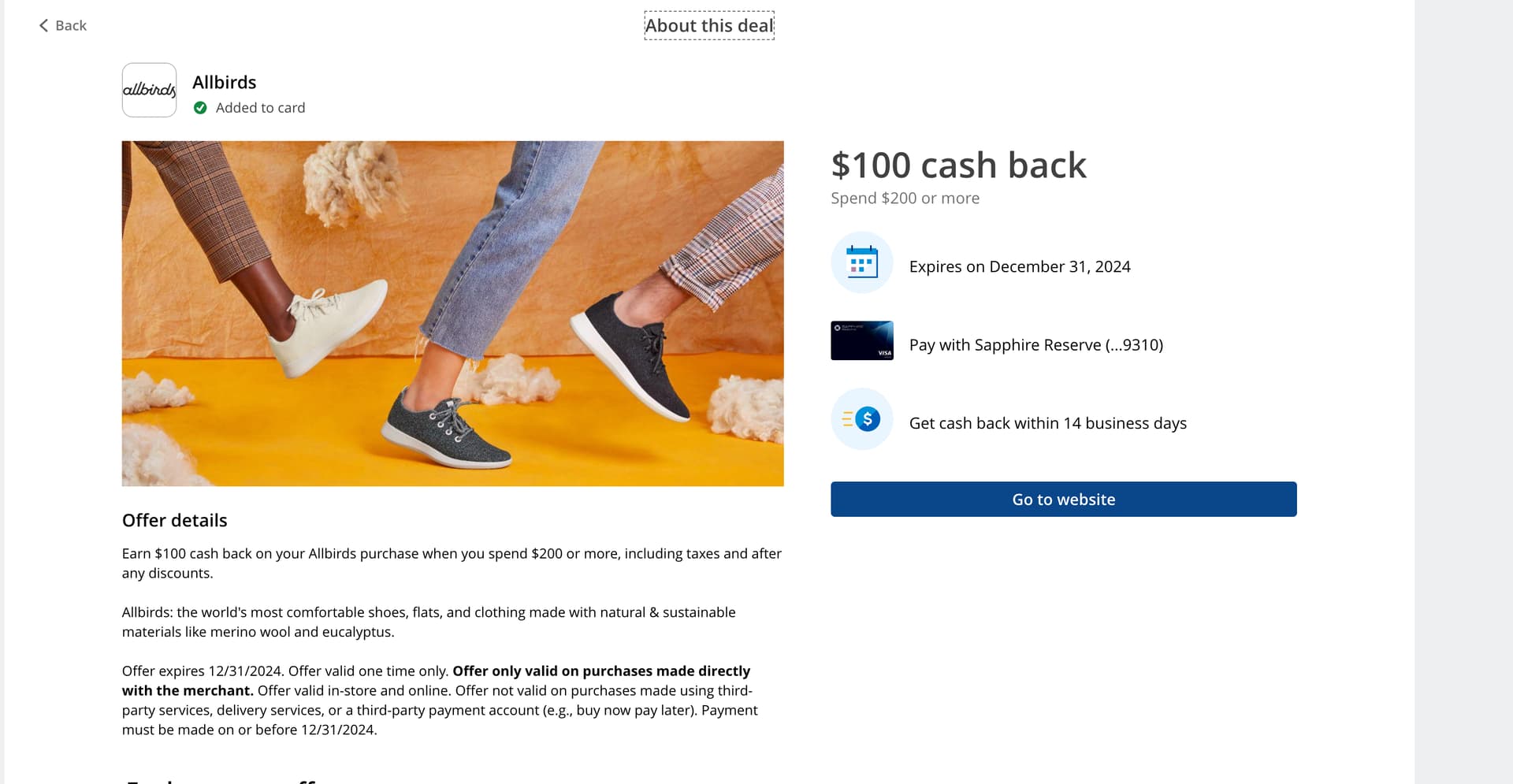Click the Allbirds merchant name

click(225, 83)
